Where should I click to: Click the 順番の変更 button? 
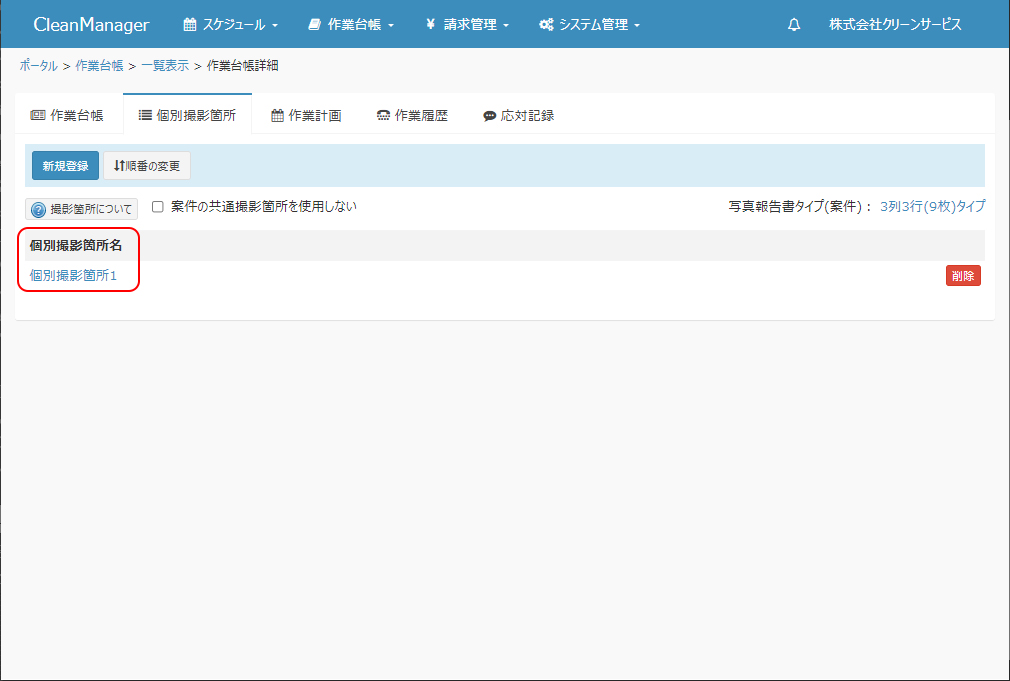point(147,166)
